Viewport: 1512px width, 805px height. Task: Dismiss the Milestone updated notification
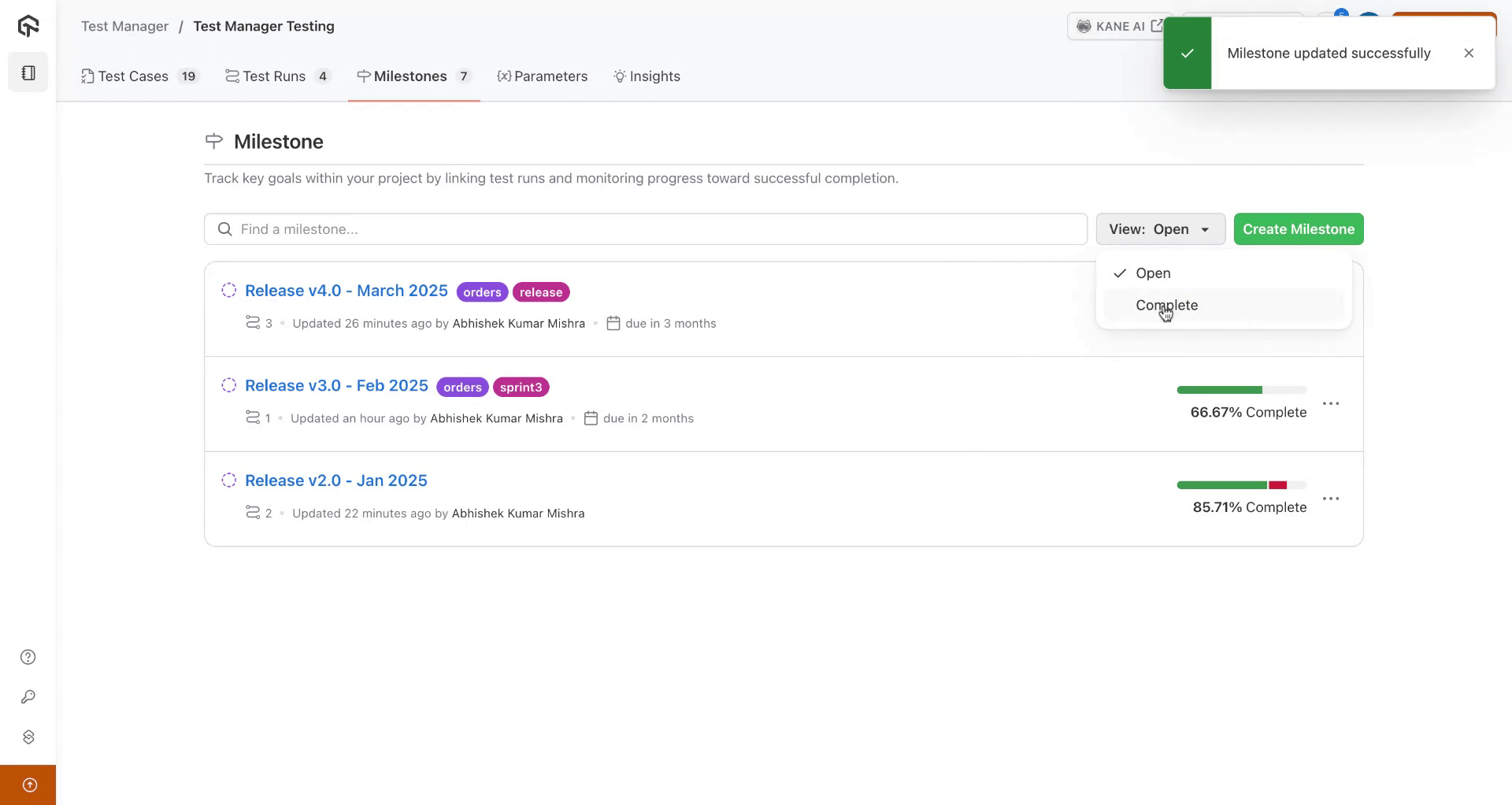click(x=1469, y=54)
